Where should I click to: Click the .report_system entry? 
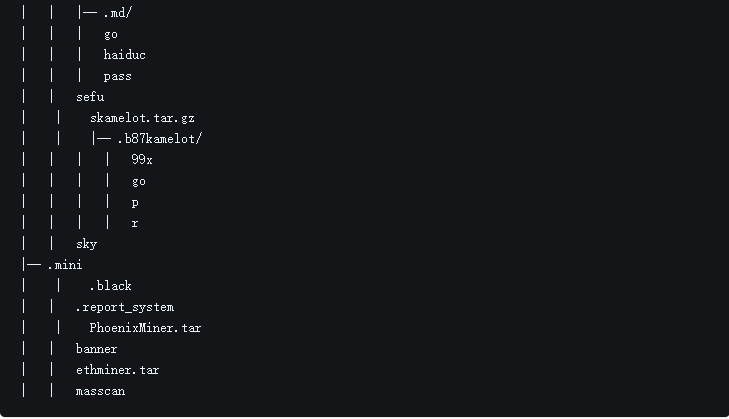[124, 307]
